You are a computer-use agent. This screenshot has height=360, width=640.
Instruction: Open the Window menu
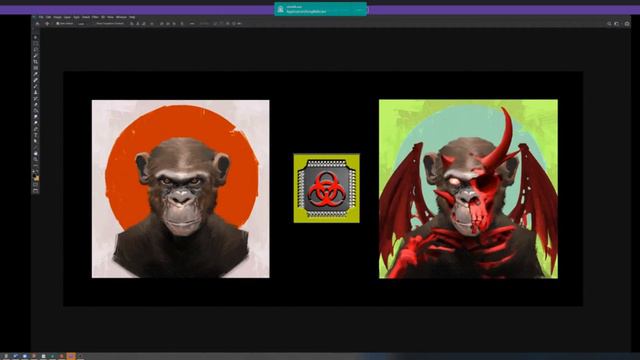[121, 17]
